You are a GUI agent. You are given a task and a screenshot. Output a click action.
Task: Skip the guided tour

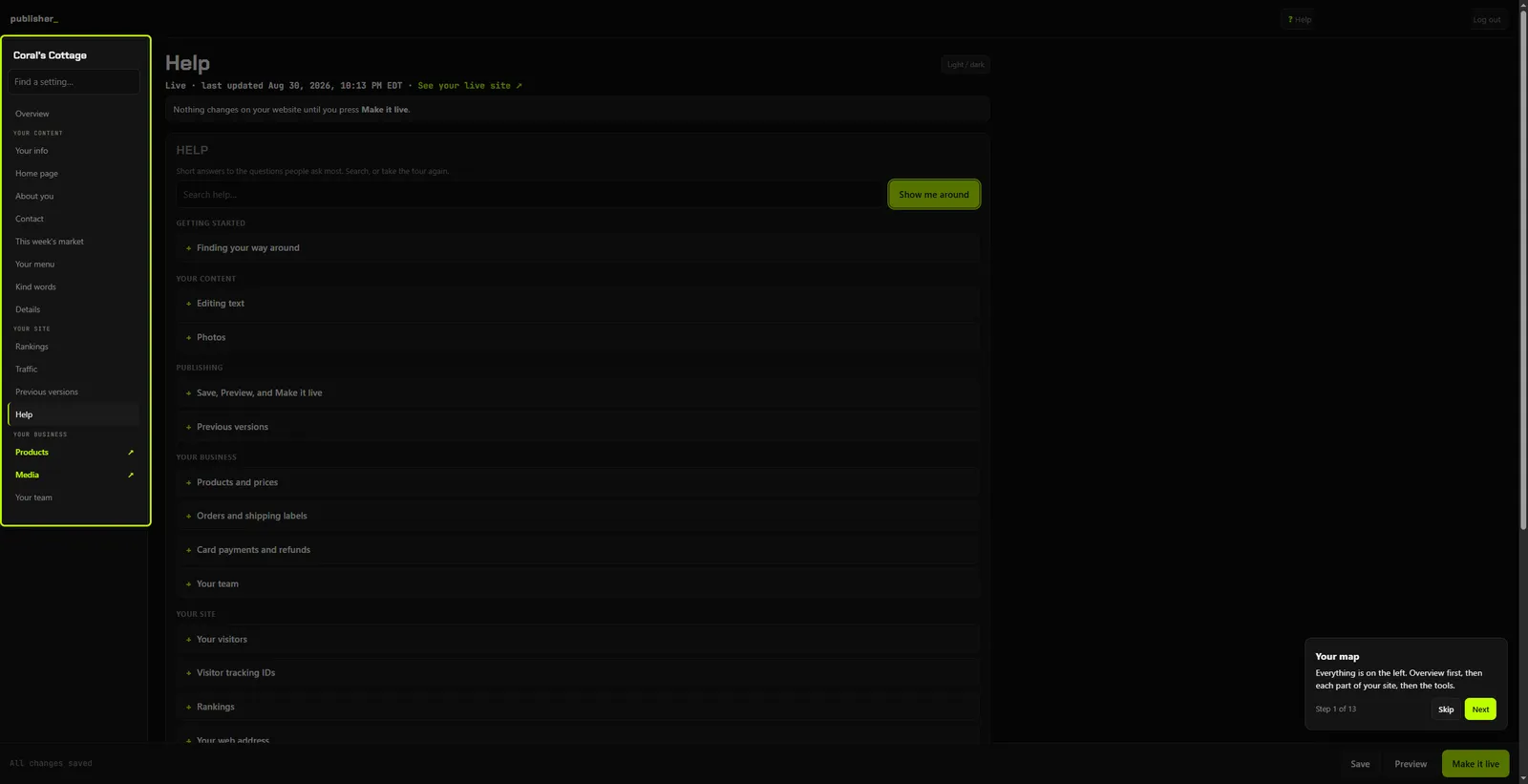[x=1446, y=710]
